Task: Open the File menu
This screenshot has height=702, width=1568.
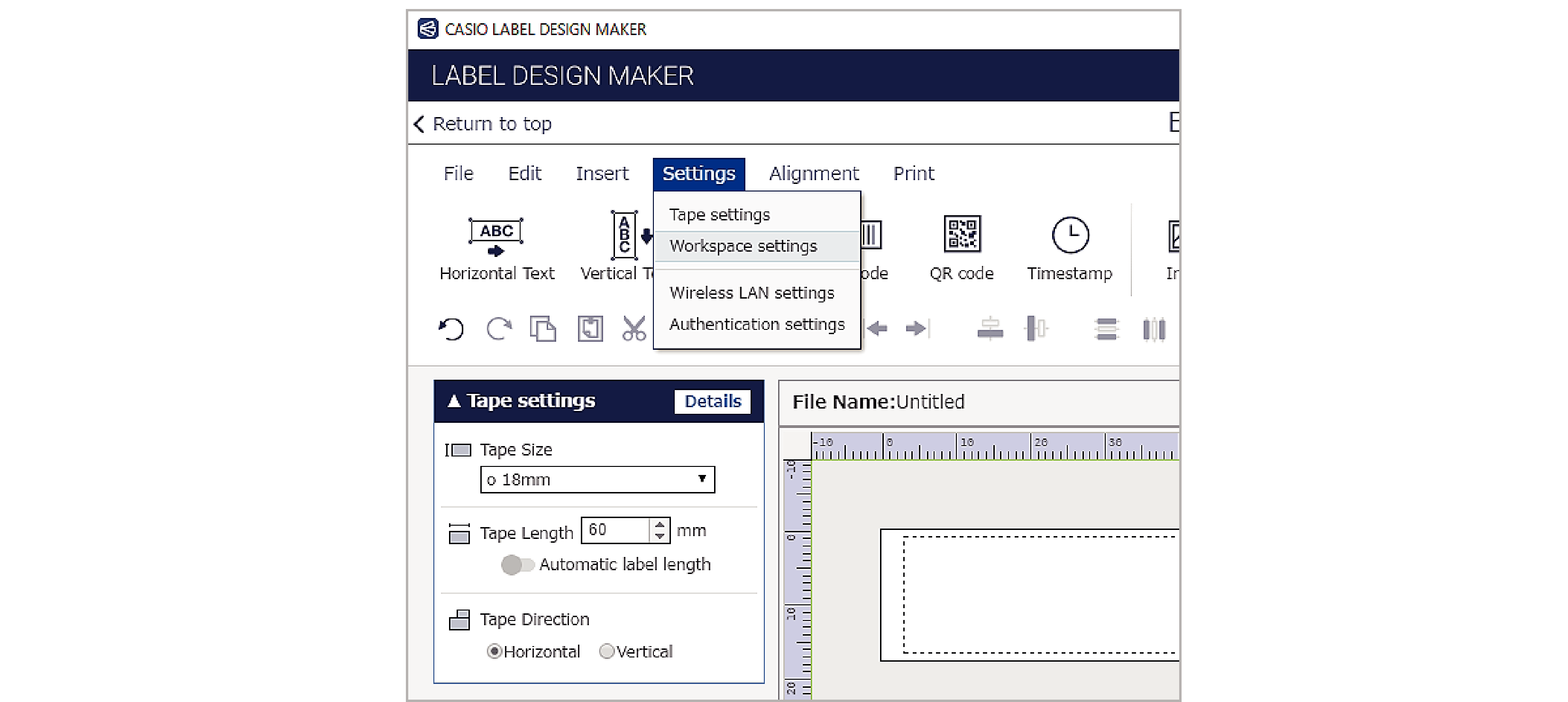Action: [458, 174]
